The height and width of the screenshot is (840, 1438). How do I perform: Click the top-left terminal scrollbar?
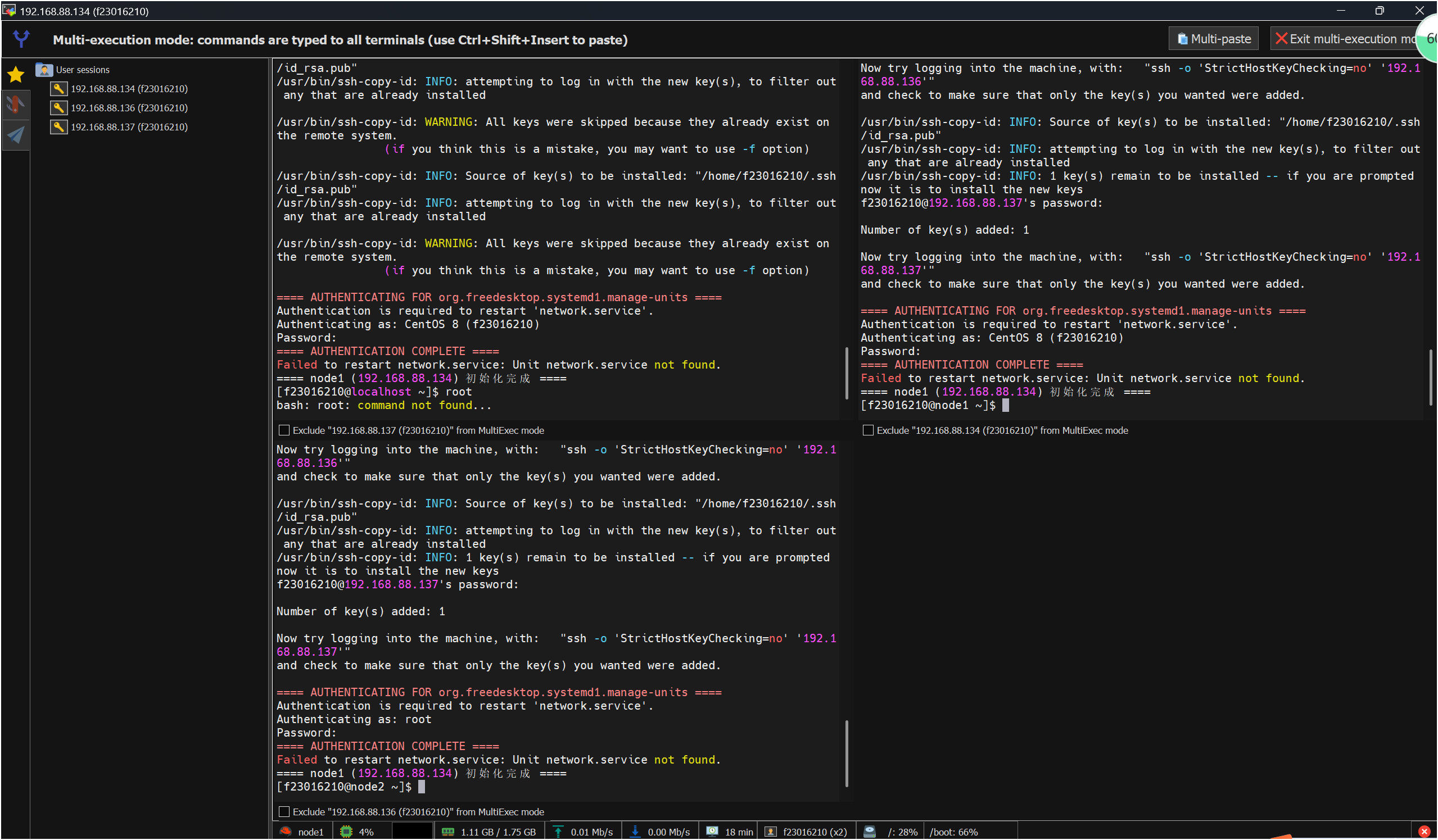point(846,374)
